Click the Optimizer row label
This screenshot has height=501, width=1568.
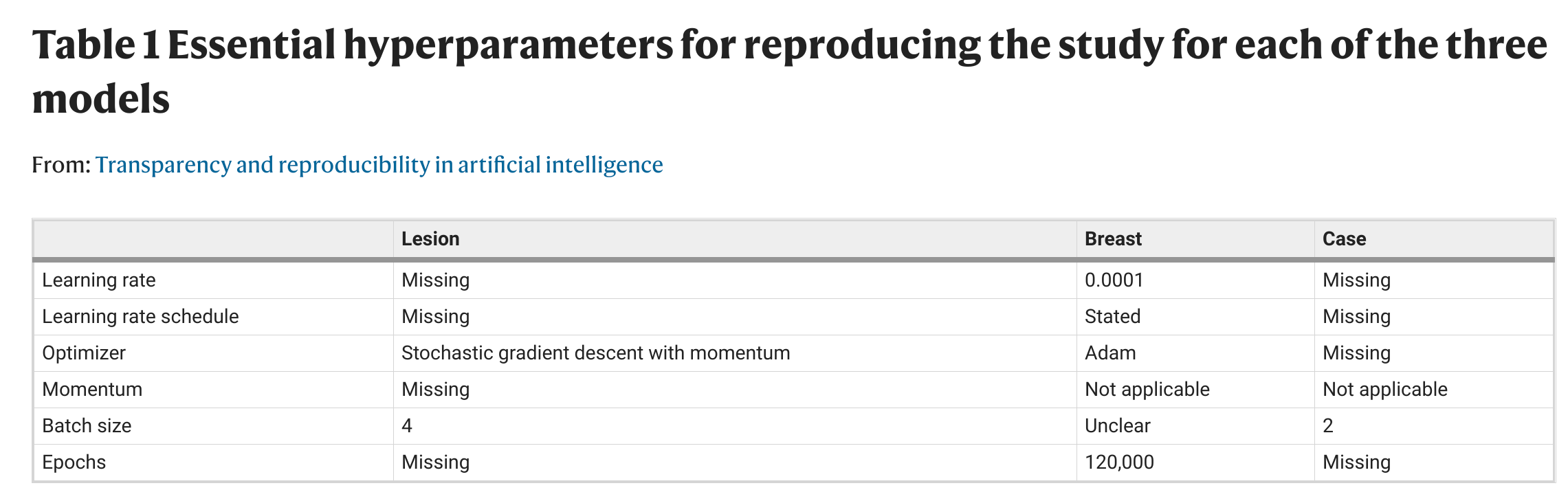[x=84, y=353]
